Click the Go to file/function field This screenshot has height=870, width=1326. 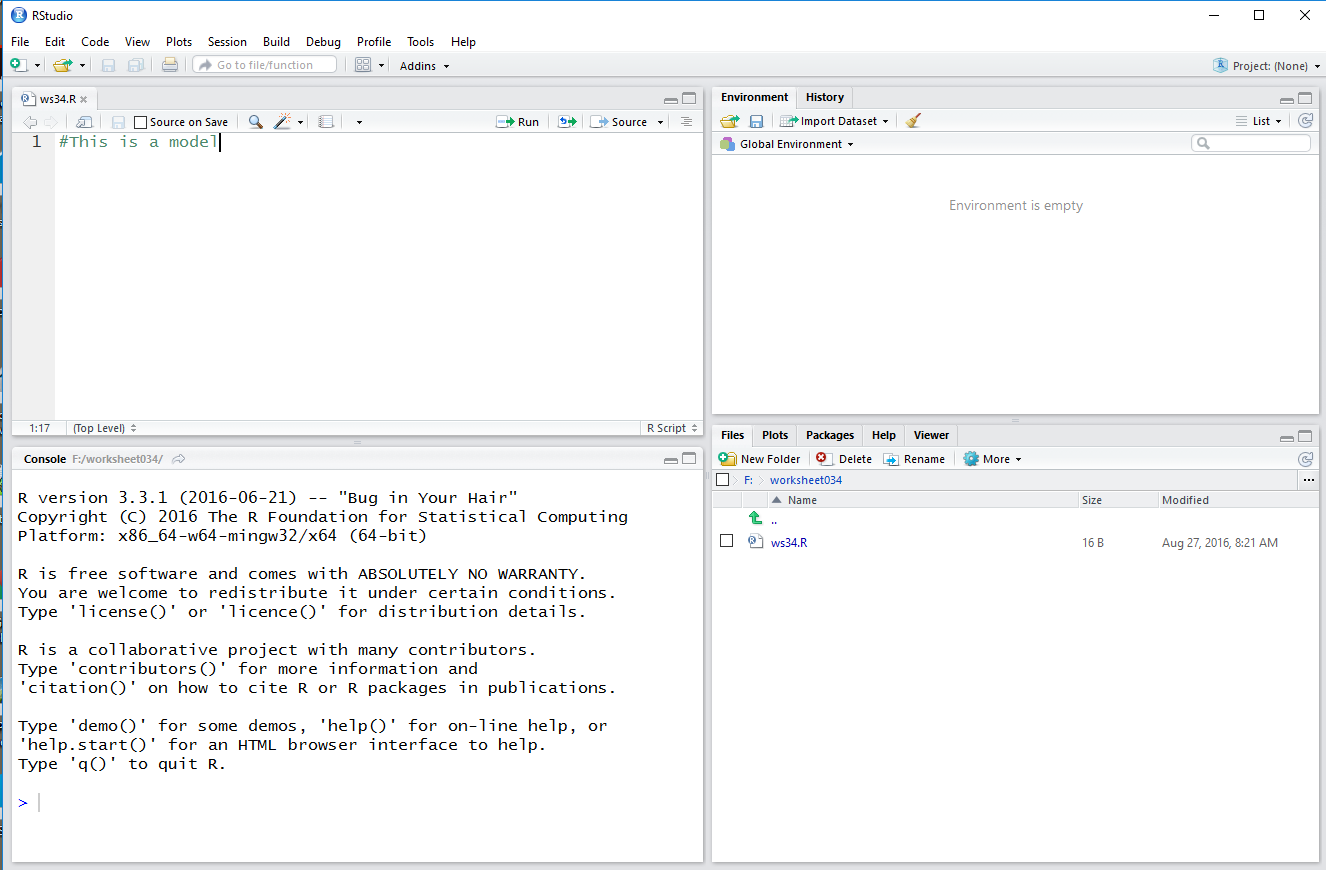(x=267, y=65)
